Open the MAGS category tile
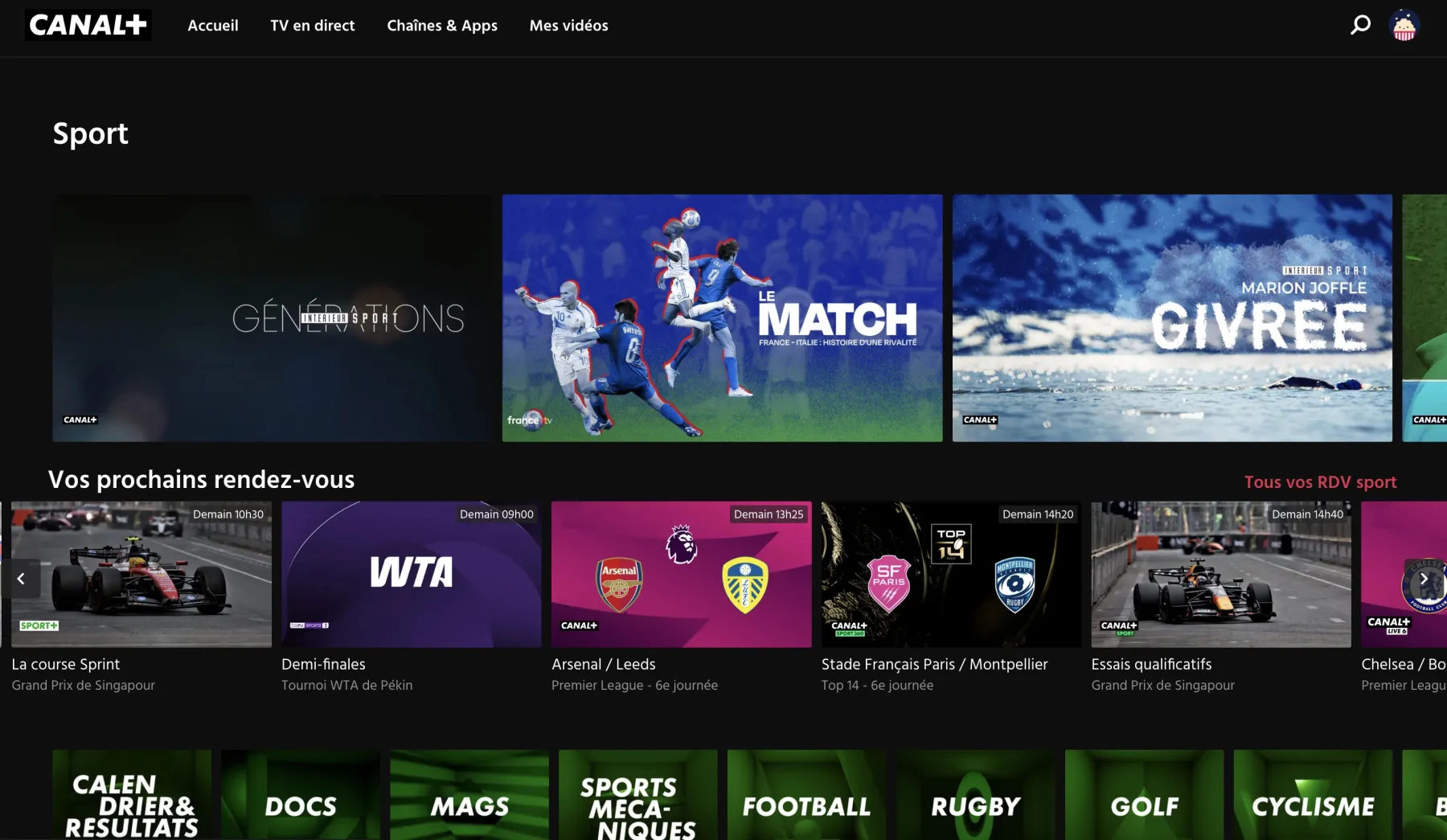1447x840 pixels. [469, 795]
